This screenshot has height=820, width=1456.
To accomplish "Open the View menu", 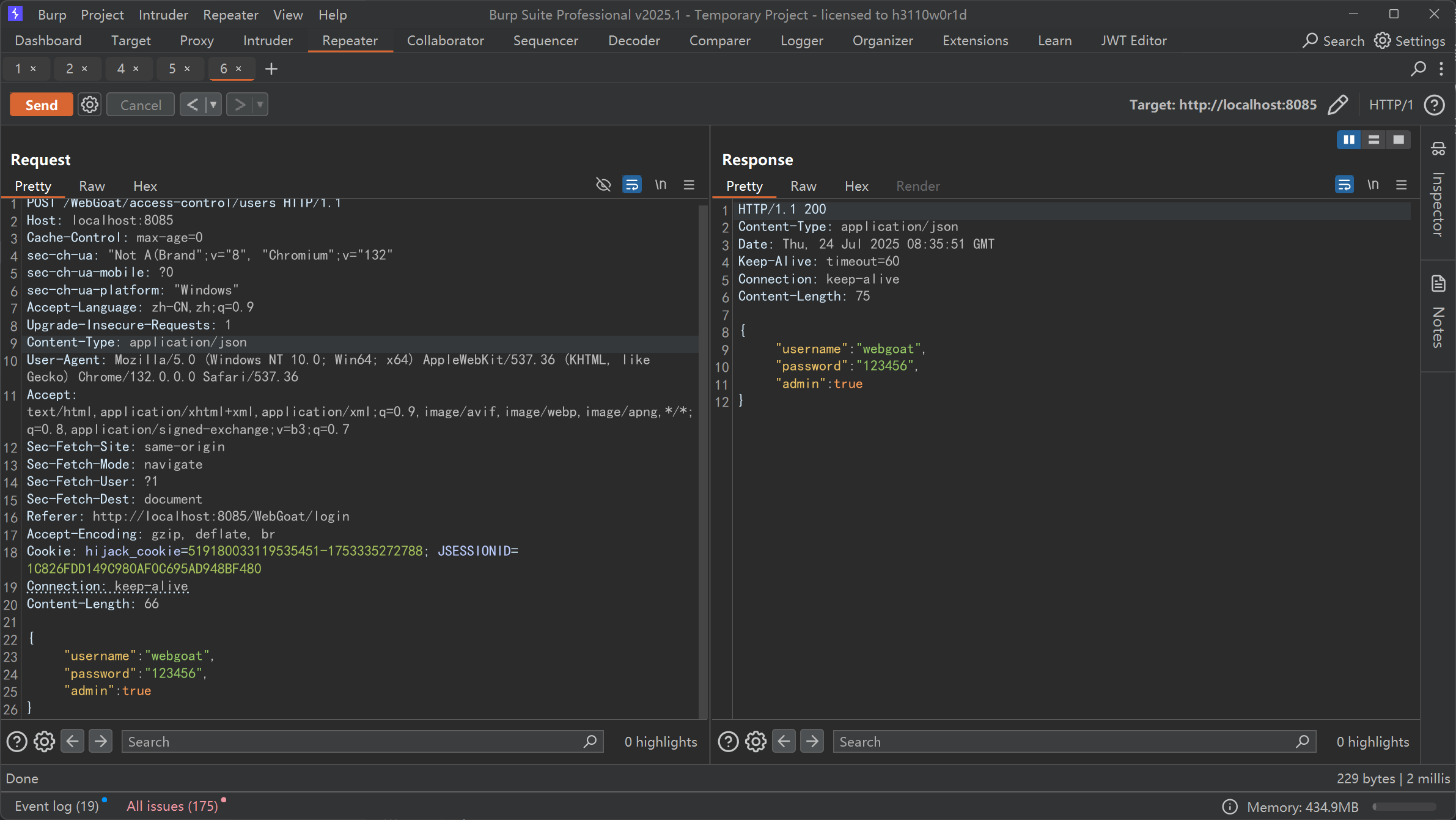I will coord(288,15).
